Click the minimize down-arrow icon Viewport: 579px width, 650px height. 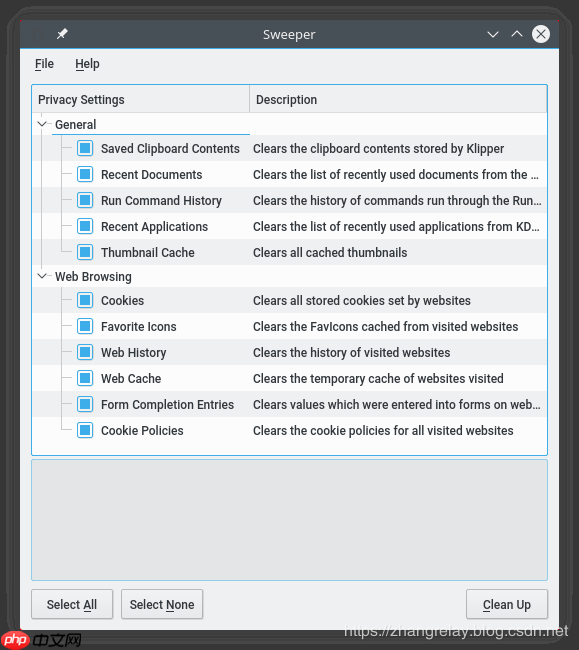tap(493, 34)
